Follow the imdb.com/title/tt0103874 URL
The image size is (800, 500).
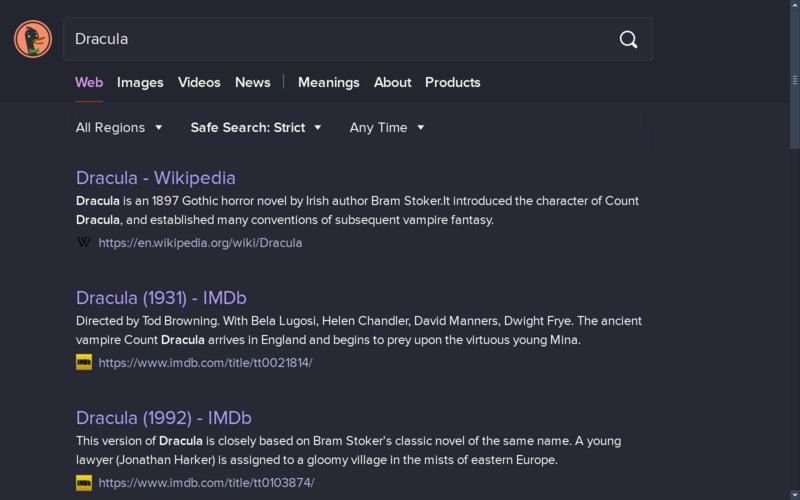click(x=206, y=483)
